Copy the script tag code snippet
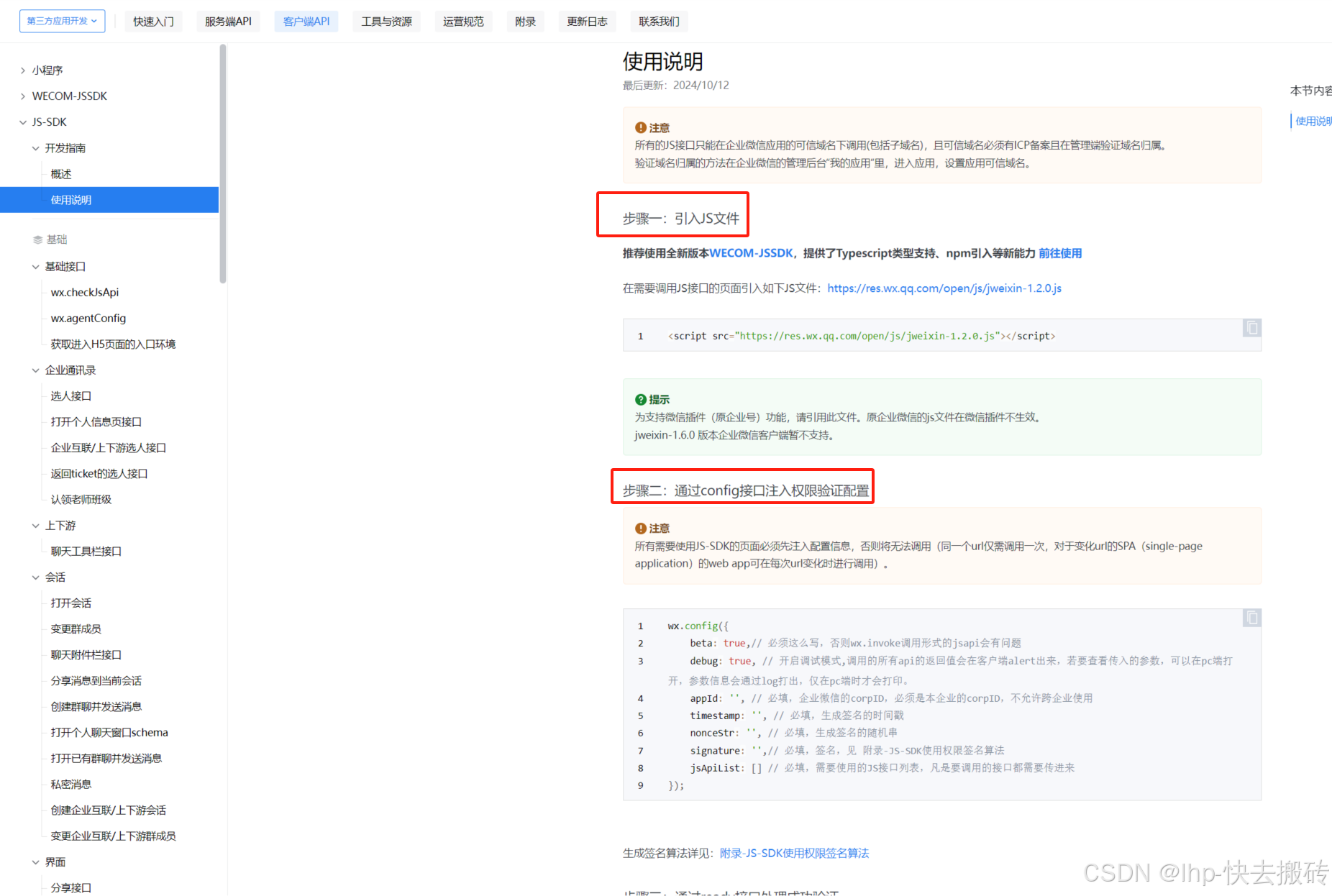This screenshot has height=896, width=1332. 1251,329
